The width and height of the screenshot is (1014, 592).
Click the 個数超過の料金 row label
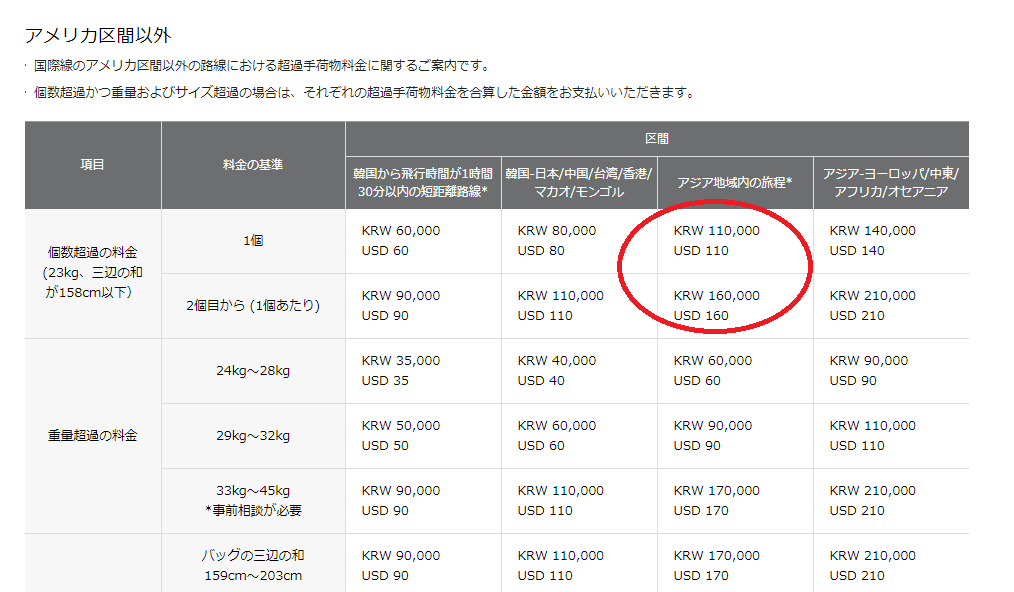coord(92,272)
